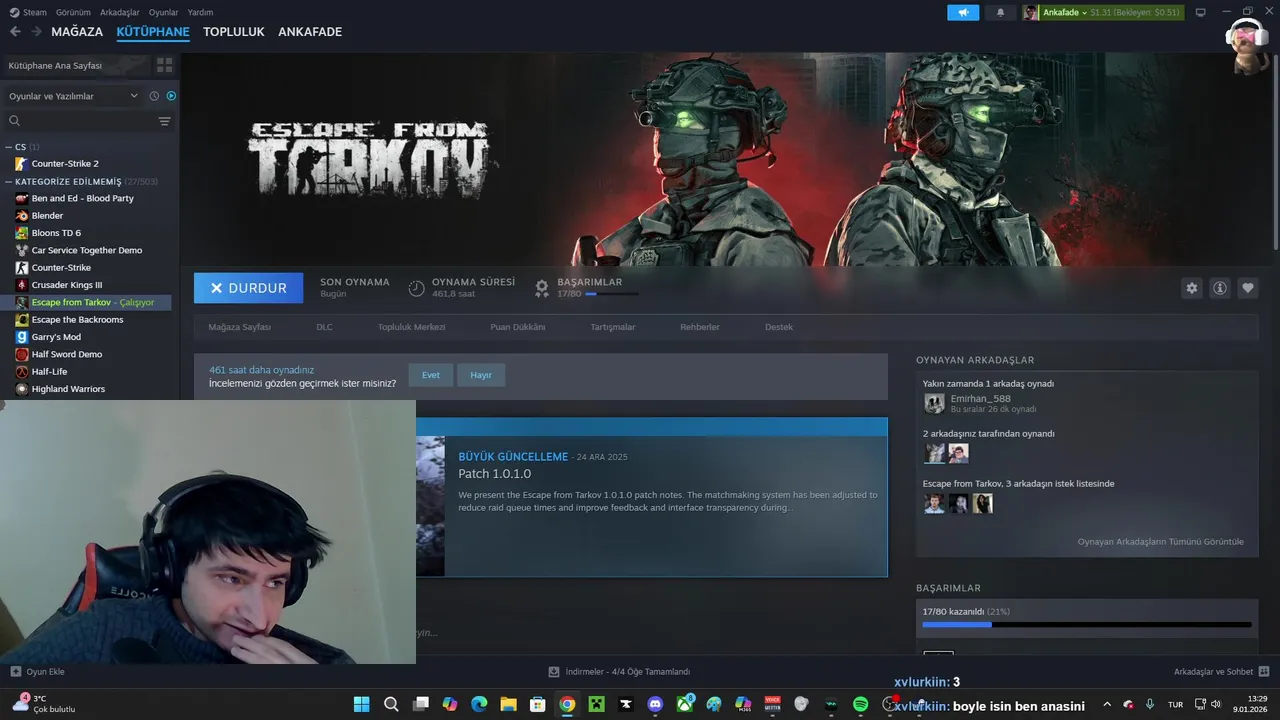Open the Rehberler tab
This screenshot has width=1280, height=720.
[x=700, y=327]
